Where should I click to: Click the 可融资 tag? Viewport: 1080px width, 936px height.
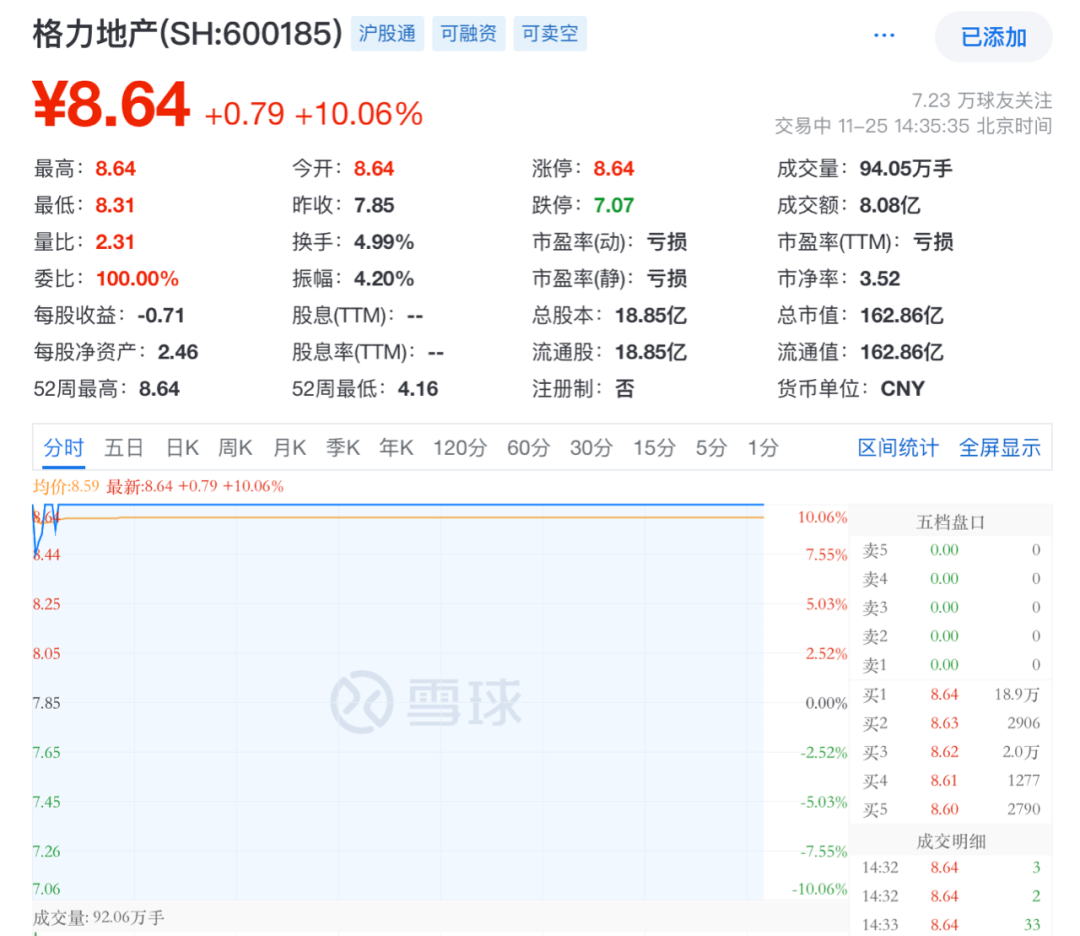point(468,33)
